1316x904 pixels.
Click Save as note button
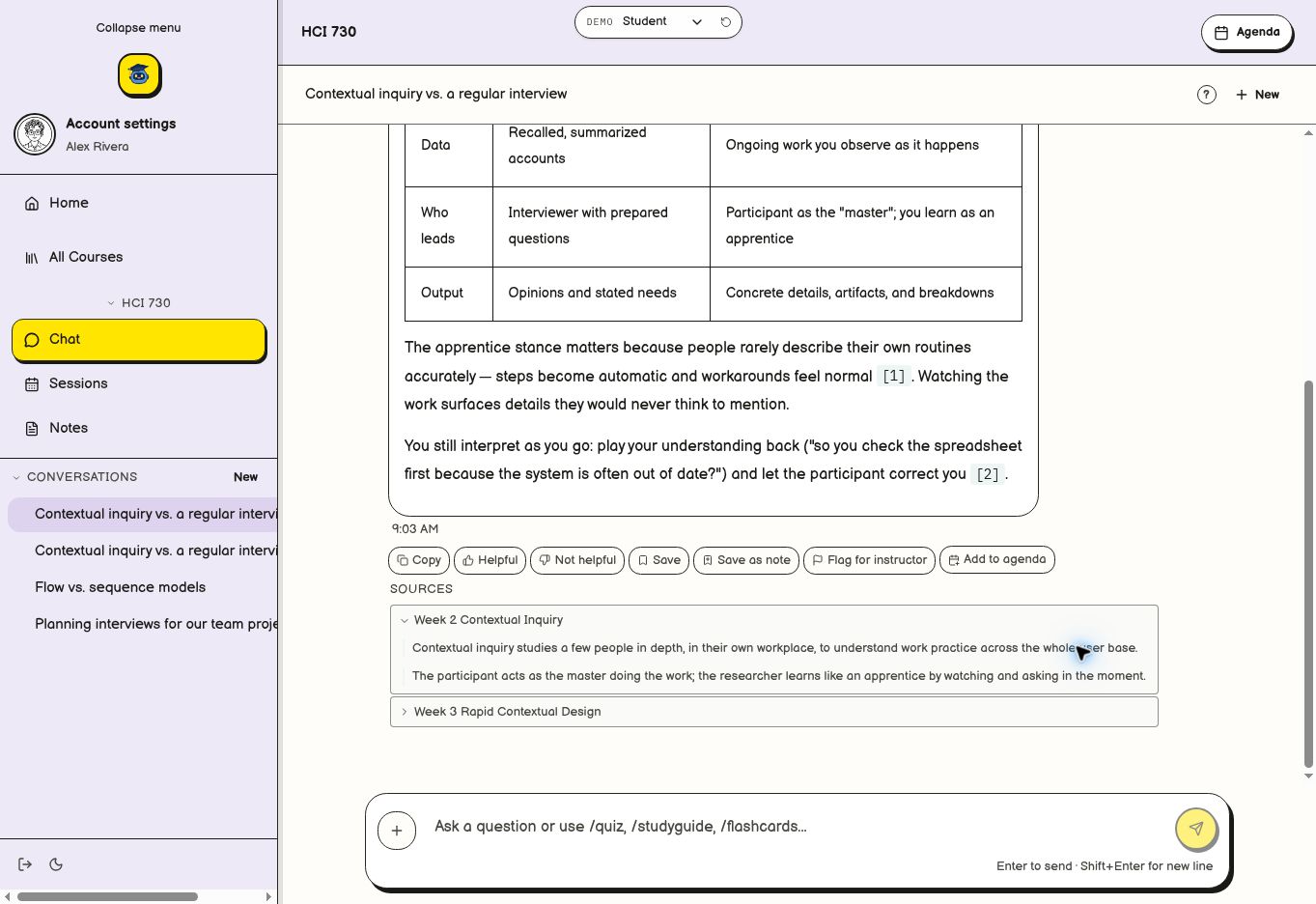click(x=746, y=560)
